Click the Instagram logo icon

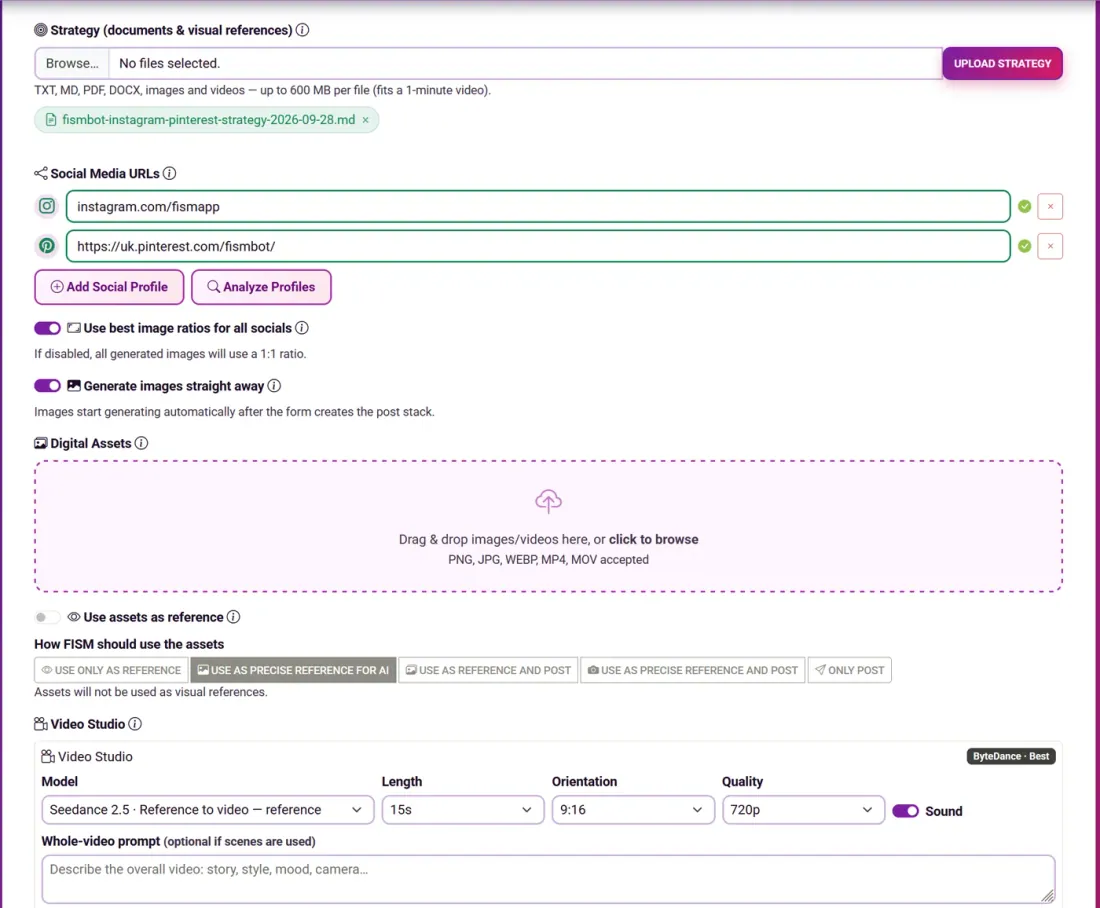click(47, 206)
